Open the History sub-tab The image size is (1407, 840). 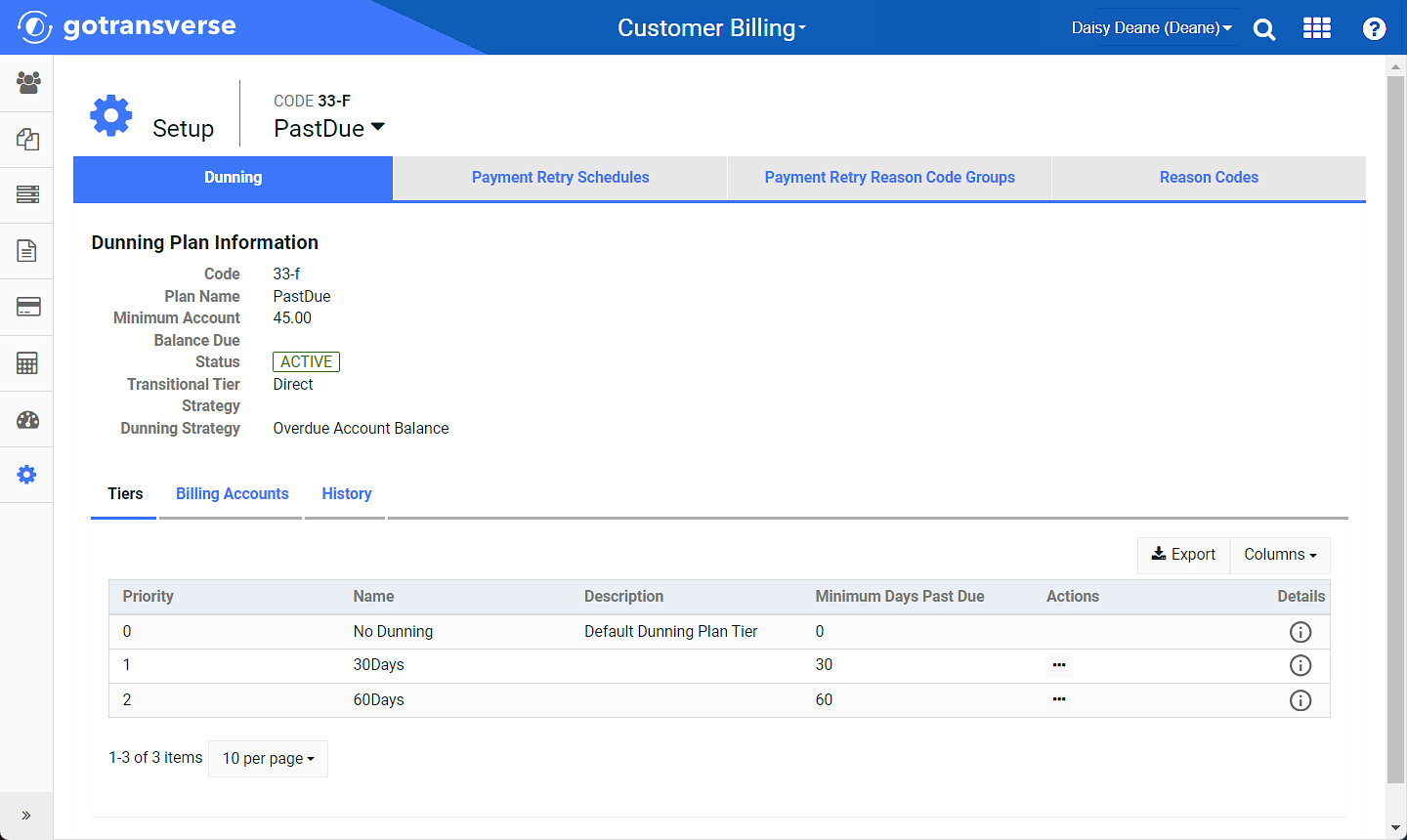coord(346,494)
